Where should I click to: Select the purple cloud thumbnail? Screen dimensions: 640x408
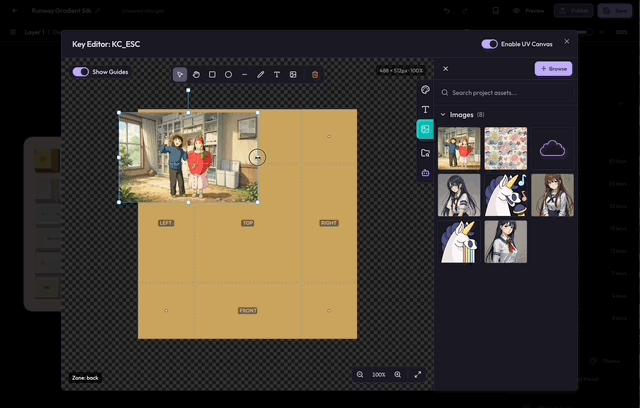[552, 148]
